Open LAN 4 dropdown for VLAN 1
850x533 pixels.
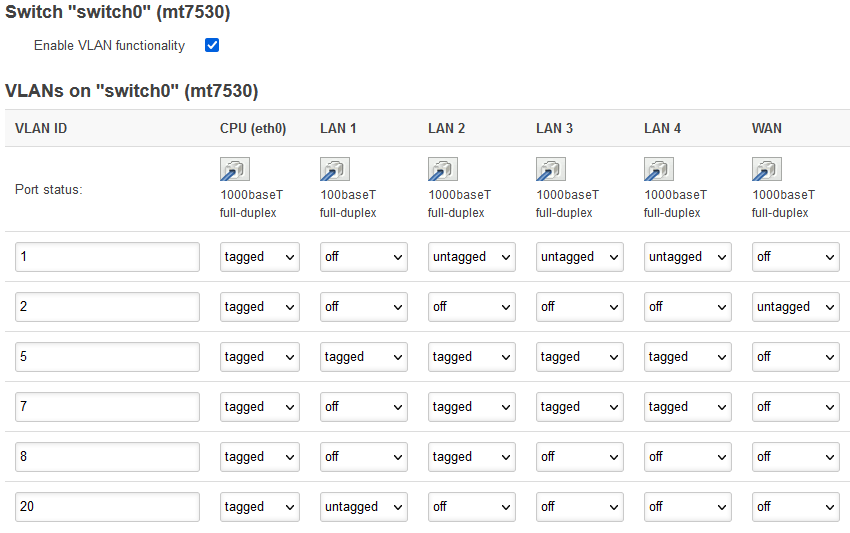687,257
